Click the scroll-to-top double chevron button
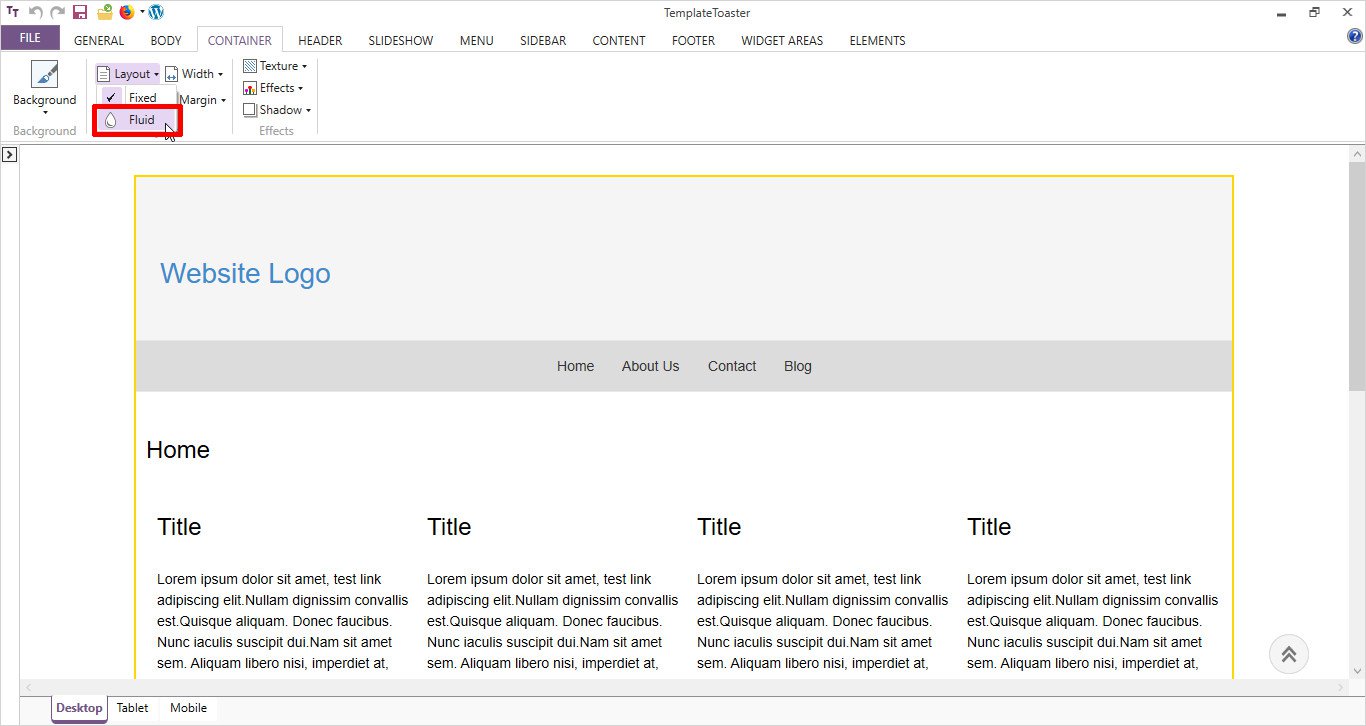This screenshot has width=1366, height=726. pos(1288,654)
